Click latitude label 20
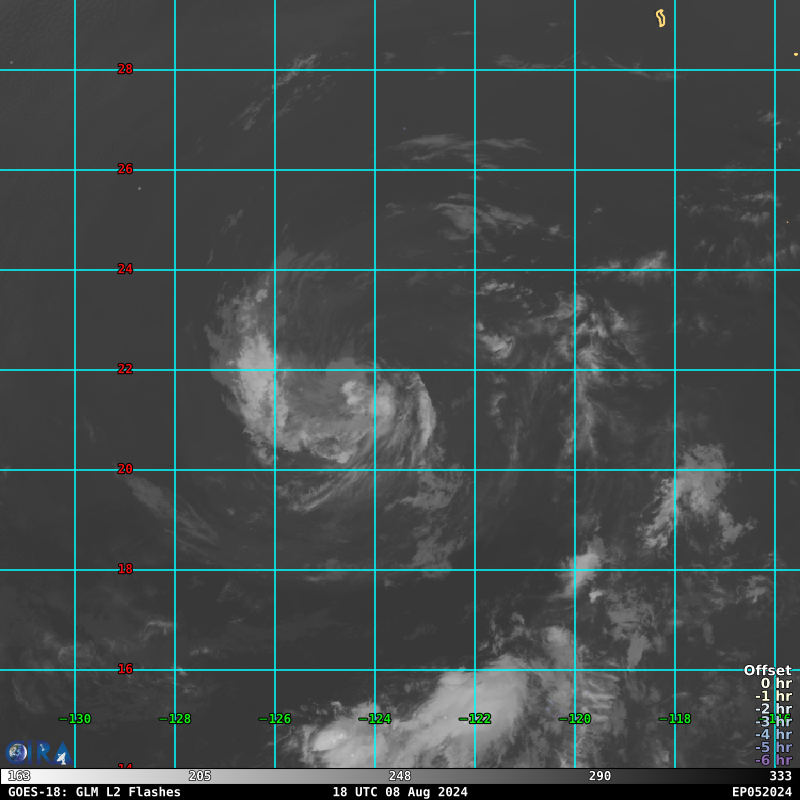 tap(125, 469)
